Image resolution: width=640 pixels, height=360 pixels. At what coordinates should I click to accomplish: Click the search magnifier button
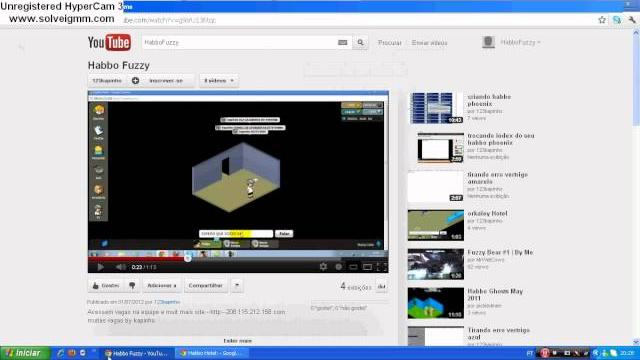point(360,42)
